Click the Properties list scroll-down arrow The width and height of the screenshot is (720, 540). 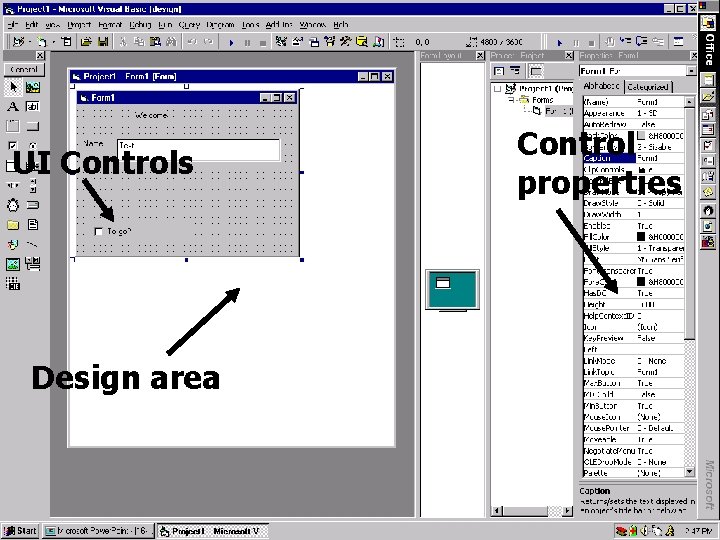tap(690, 472)
